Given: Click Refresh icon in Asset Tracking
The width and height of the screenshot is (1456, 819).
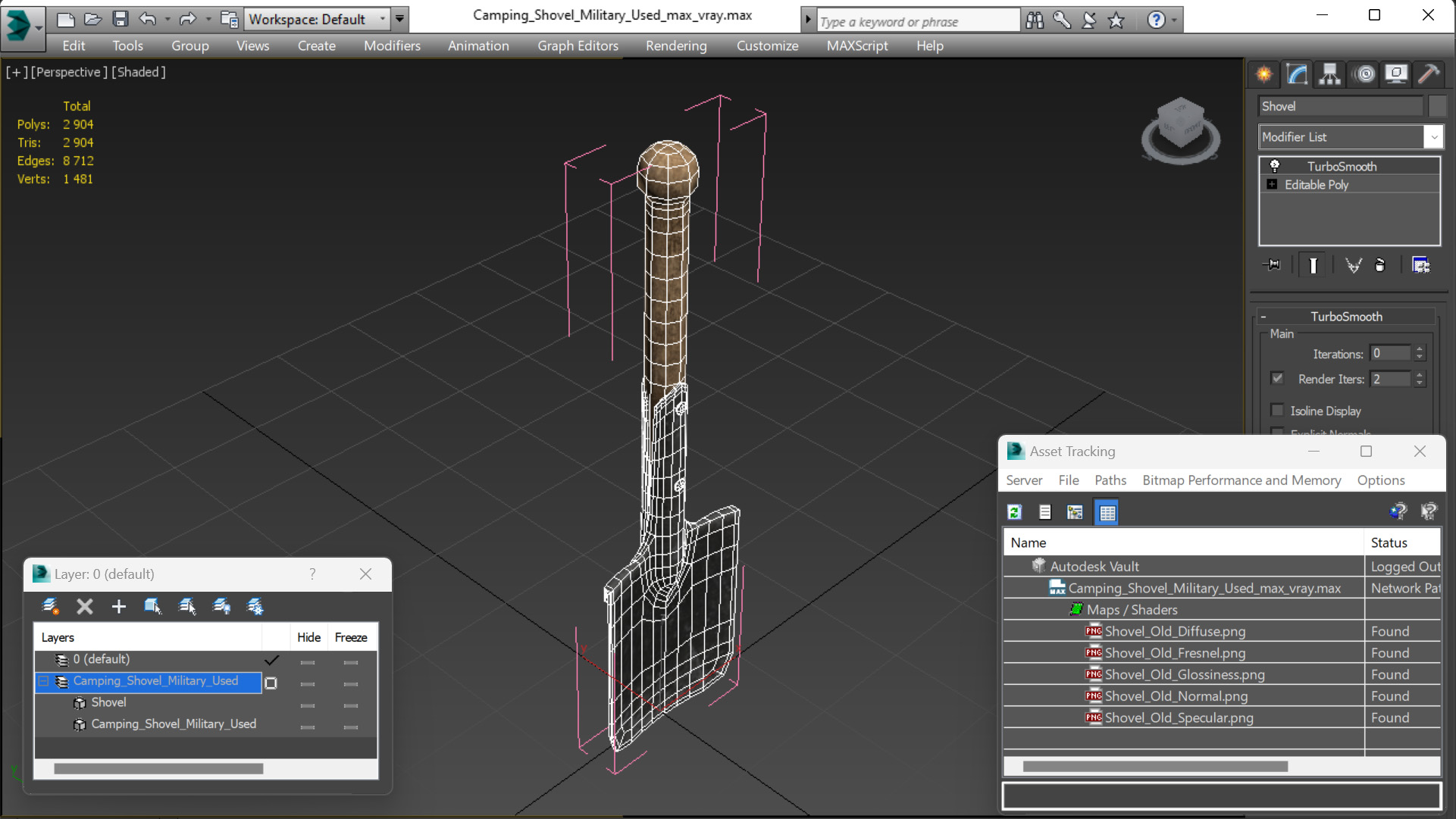Looking at the screenshot, I should click(x=1015, y=512).
